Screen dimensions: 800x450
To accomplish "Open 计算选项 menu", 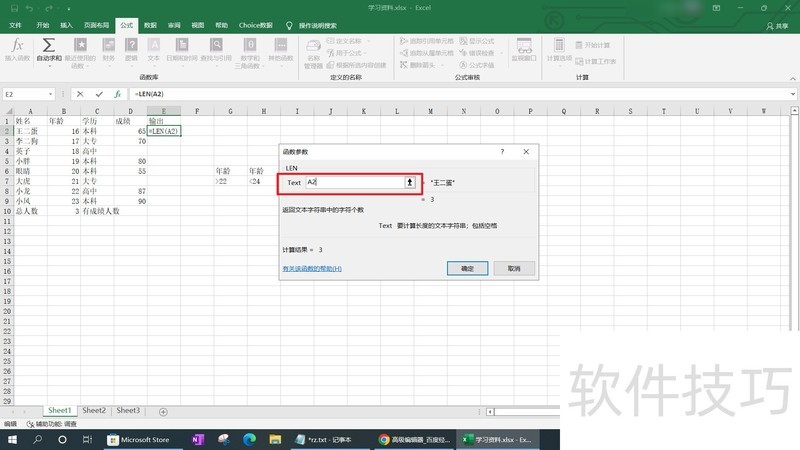I will [559, 49].
